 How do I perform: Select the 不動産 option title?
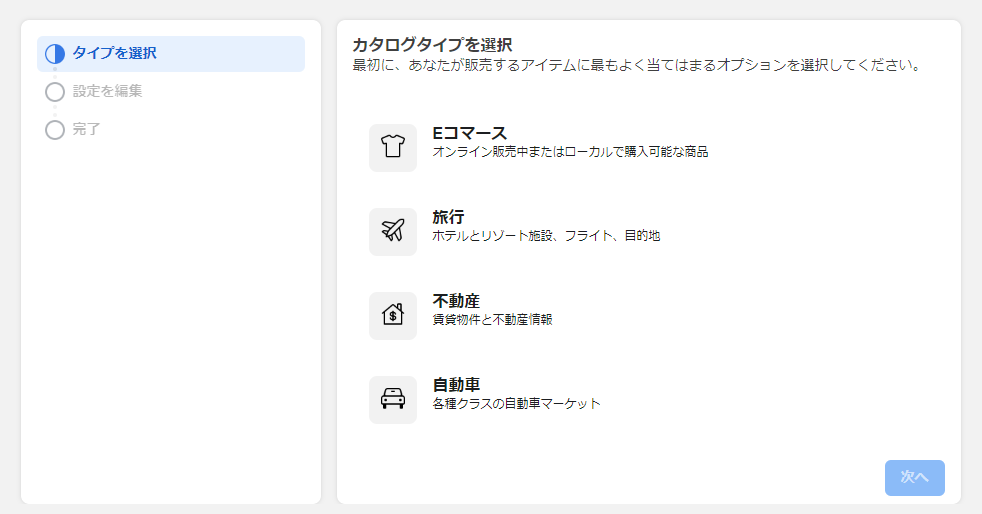456,301
